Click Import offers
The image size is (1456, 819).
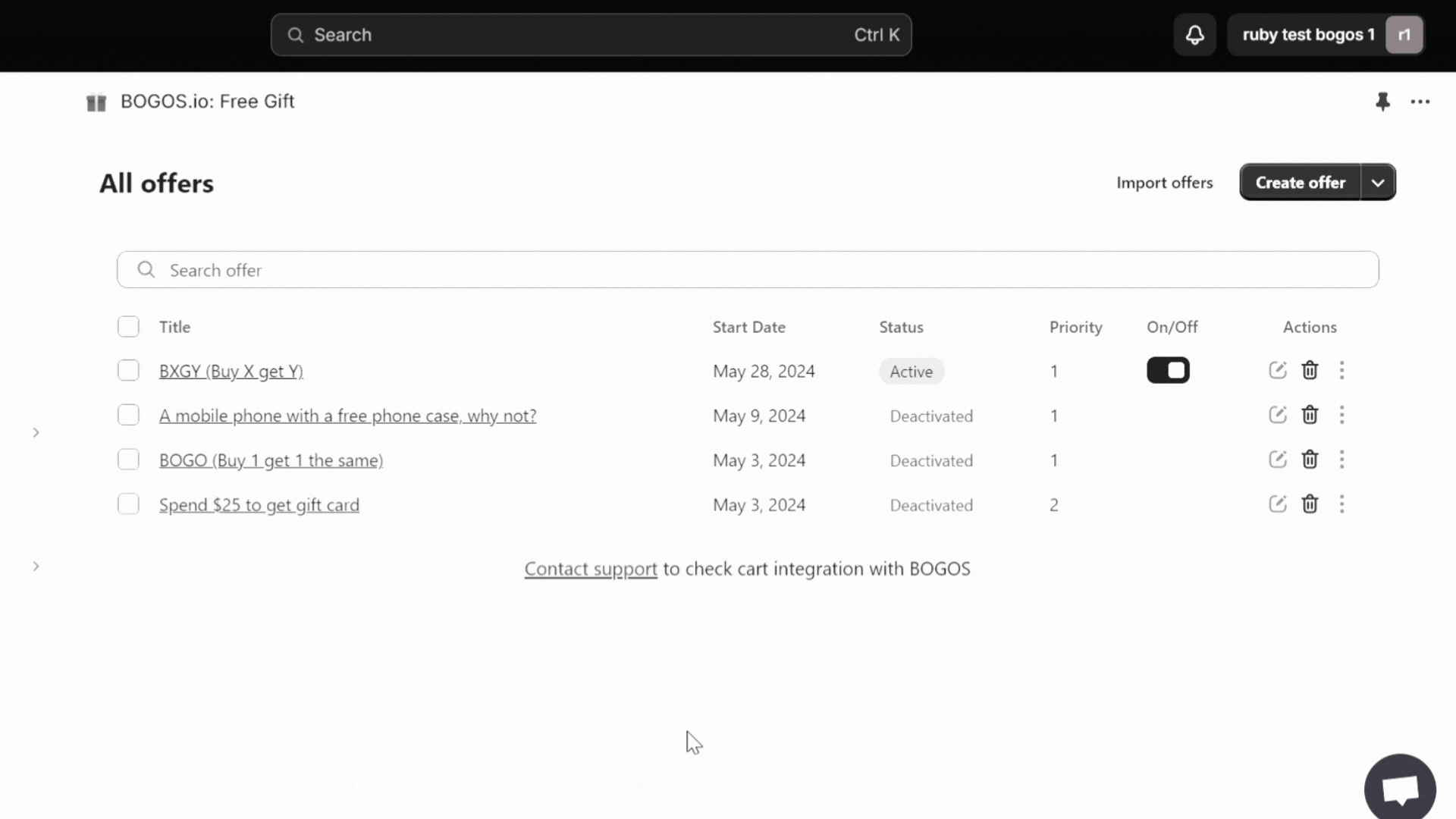pyautogui.click(x=1164, y=183)
